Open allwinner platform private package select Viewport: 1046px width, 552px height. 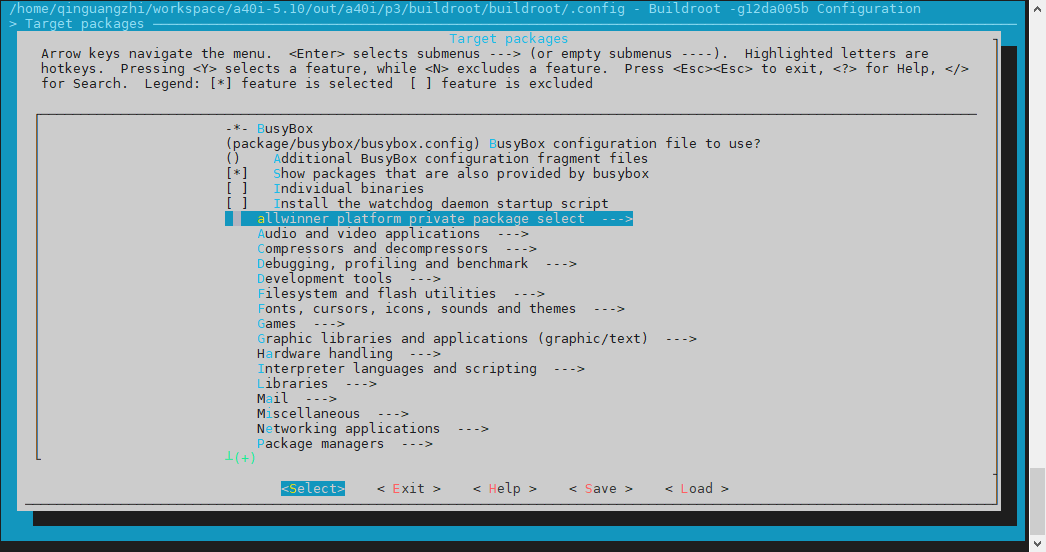429,219
